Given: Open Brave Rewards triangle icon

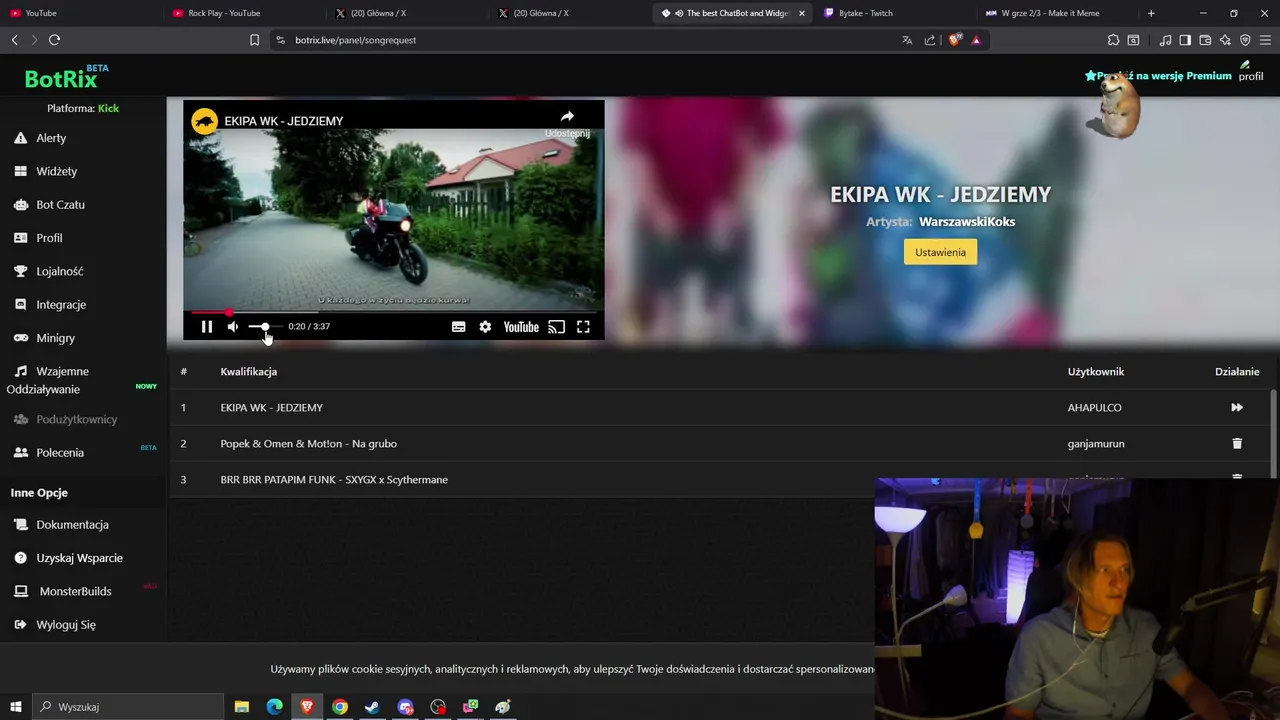Looking at the screenshot, I should pyautogui.click(x=976, y=40).
